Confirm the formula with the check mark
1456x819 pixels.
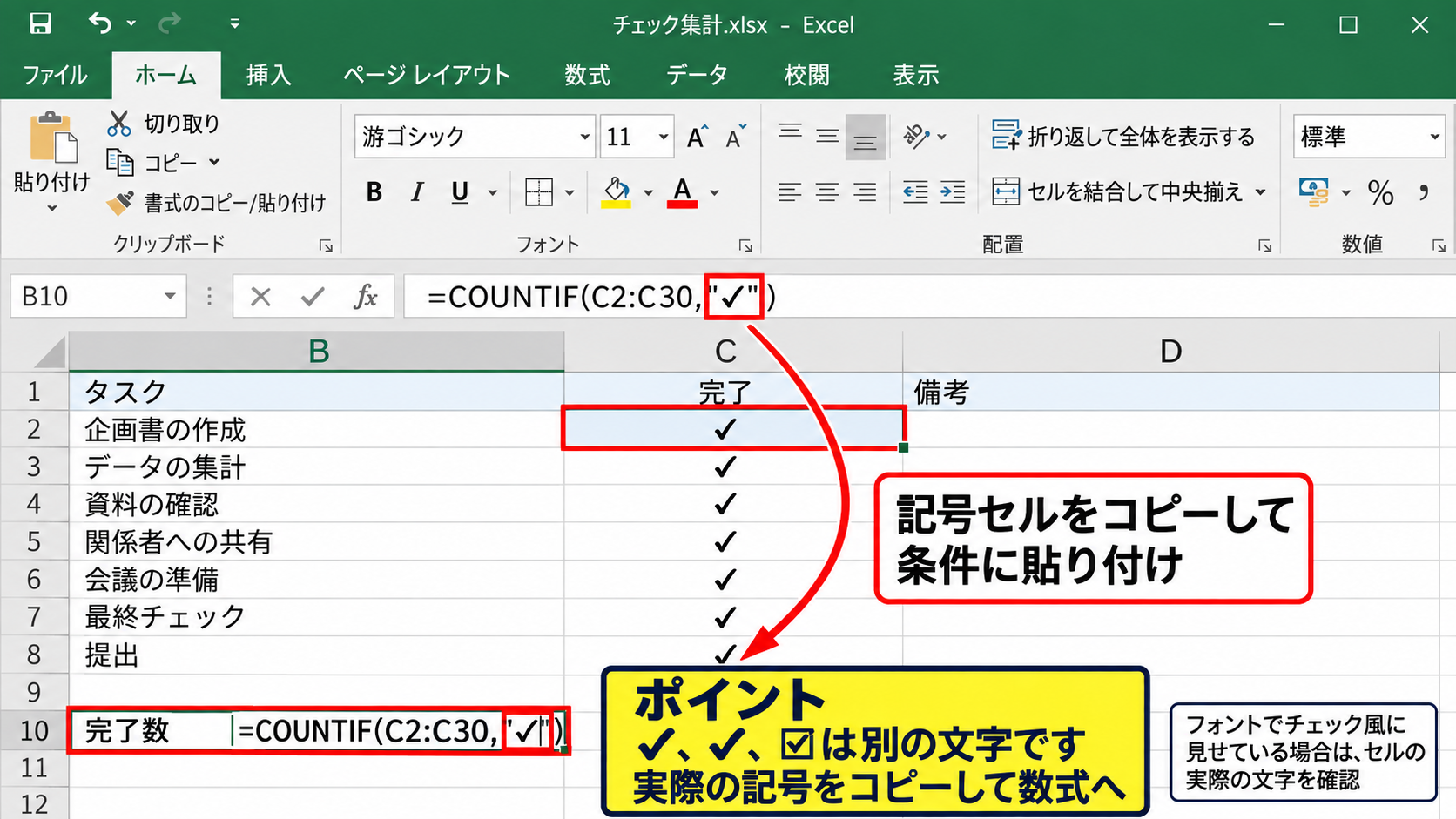click(313, 297)
